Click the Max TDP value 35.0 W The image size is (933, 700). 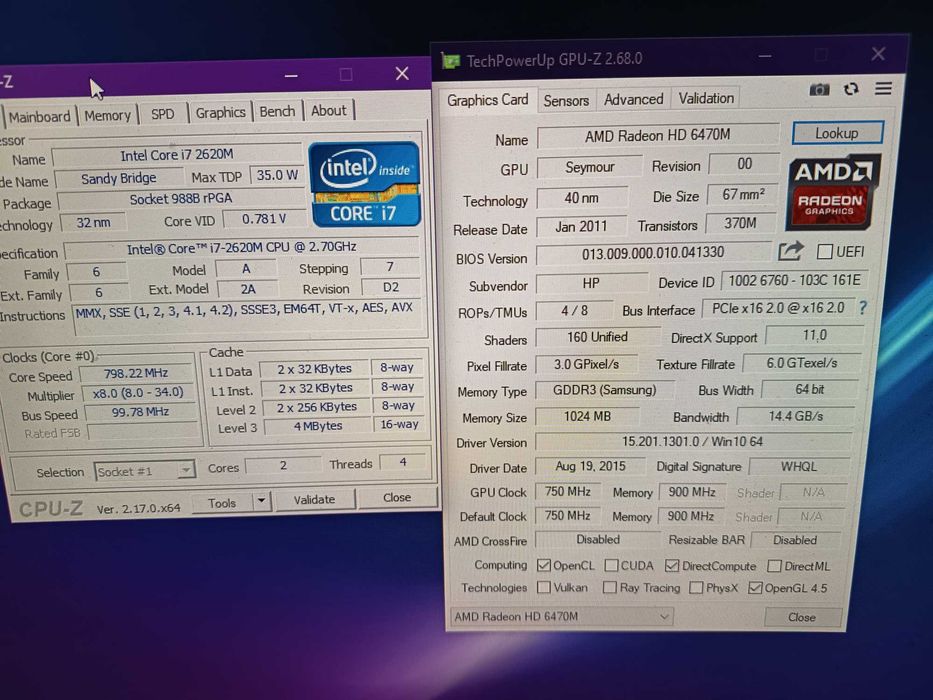(276, 176)
